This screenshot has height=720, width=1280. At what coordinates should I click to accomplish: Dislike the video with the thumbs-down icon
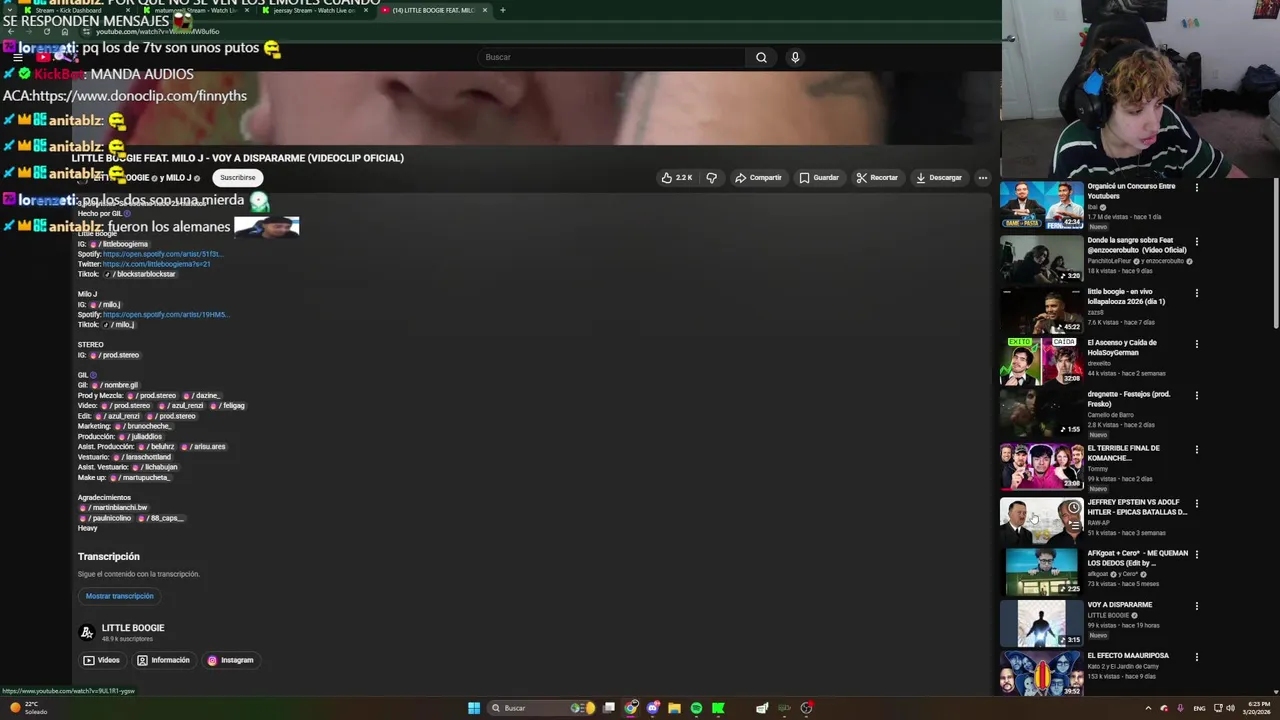pos(711,178)
